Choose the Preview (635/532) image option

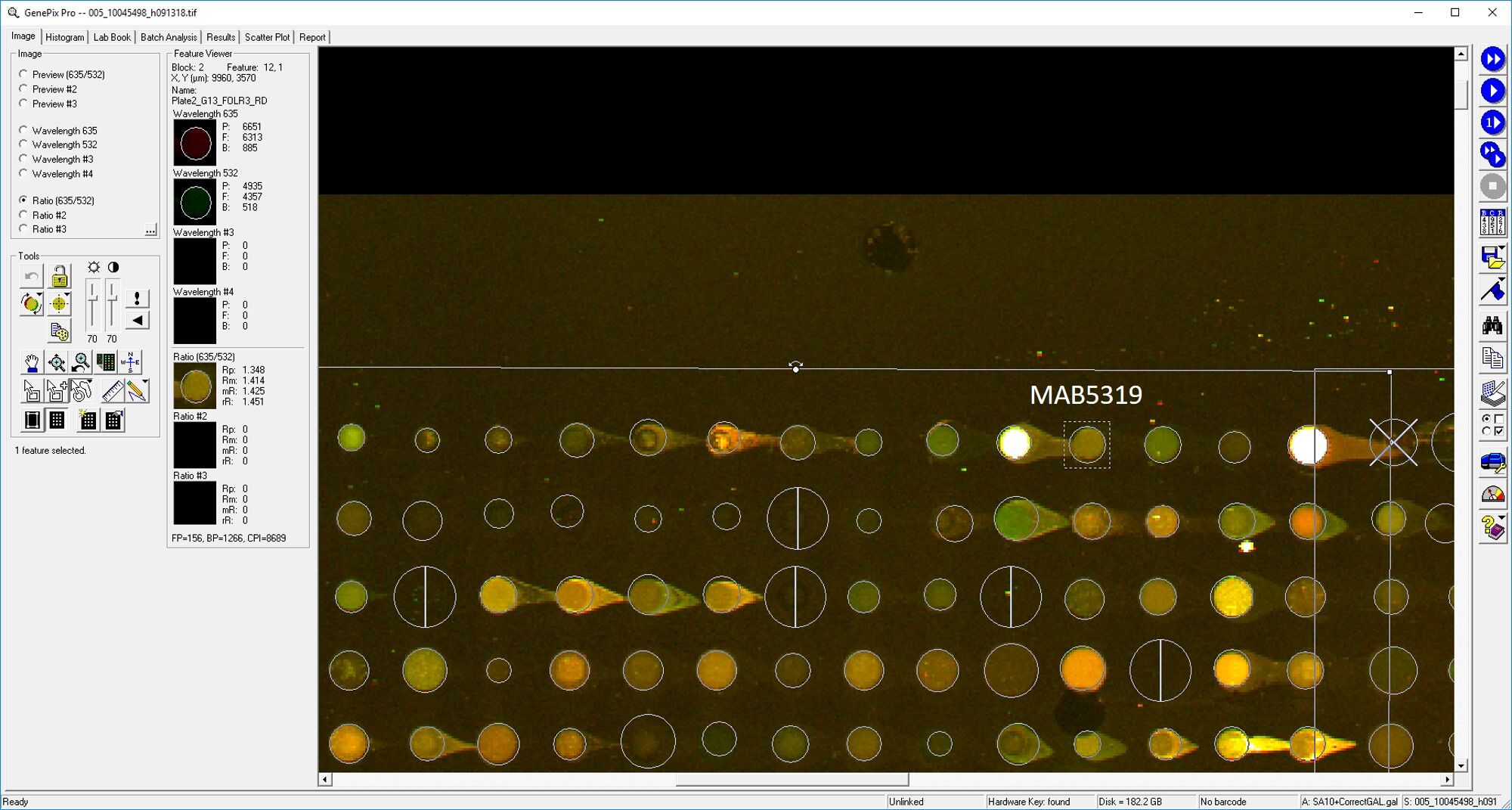coord(23,74)
